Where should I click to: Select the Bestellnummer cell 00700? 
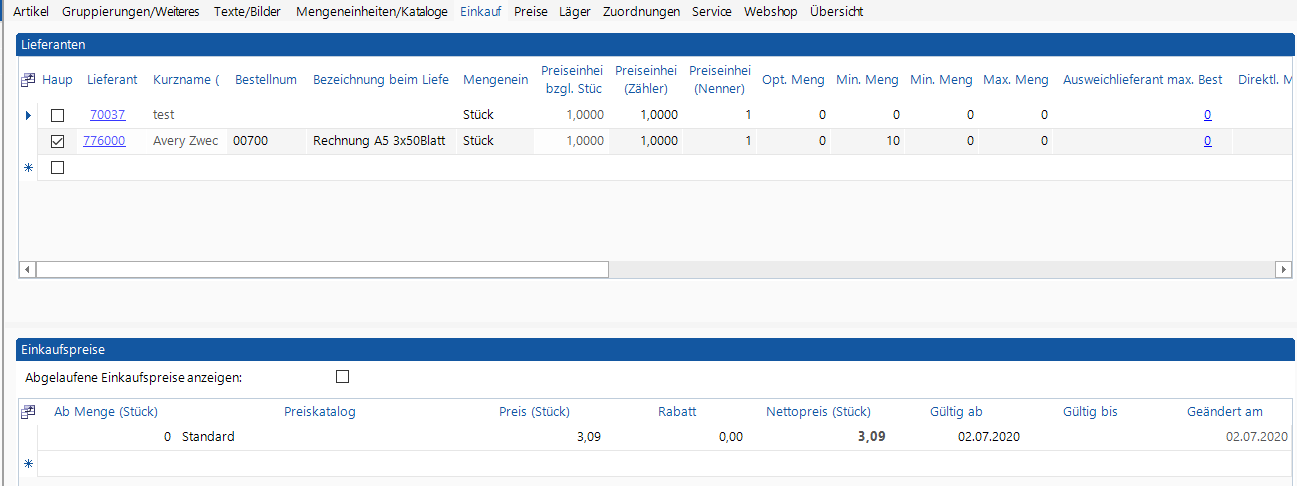tap(250, 141)
